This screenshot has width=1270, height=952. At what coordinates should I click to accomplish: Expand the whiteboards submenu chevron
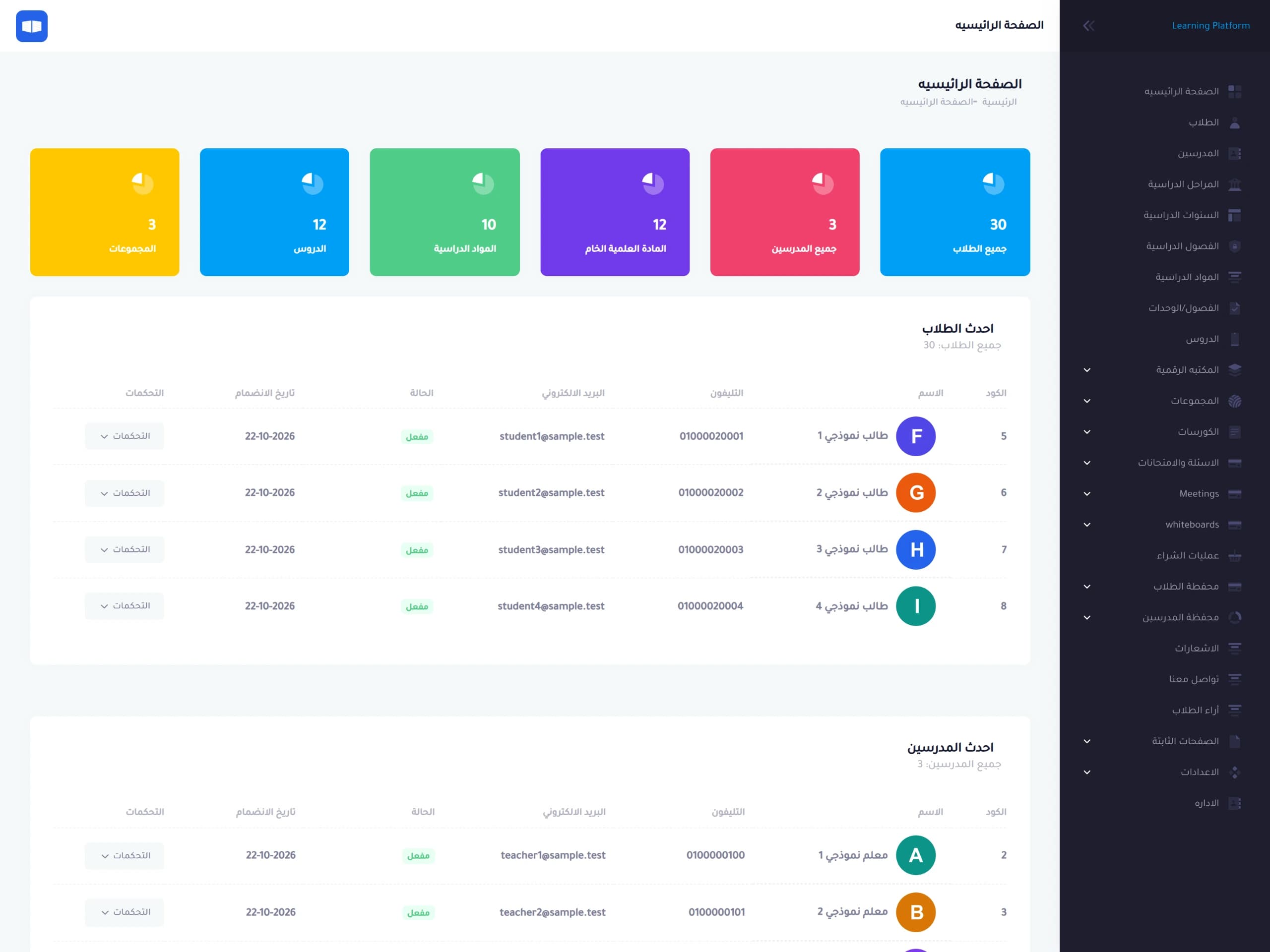(1087, 525)
